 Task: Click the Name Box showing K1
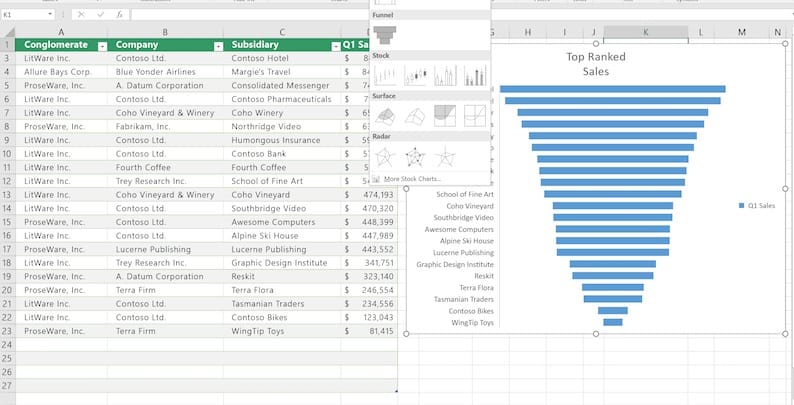pos(24,15)
